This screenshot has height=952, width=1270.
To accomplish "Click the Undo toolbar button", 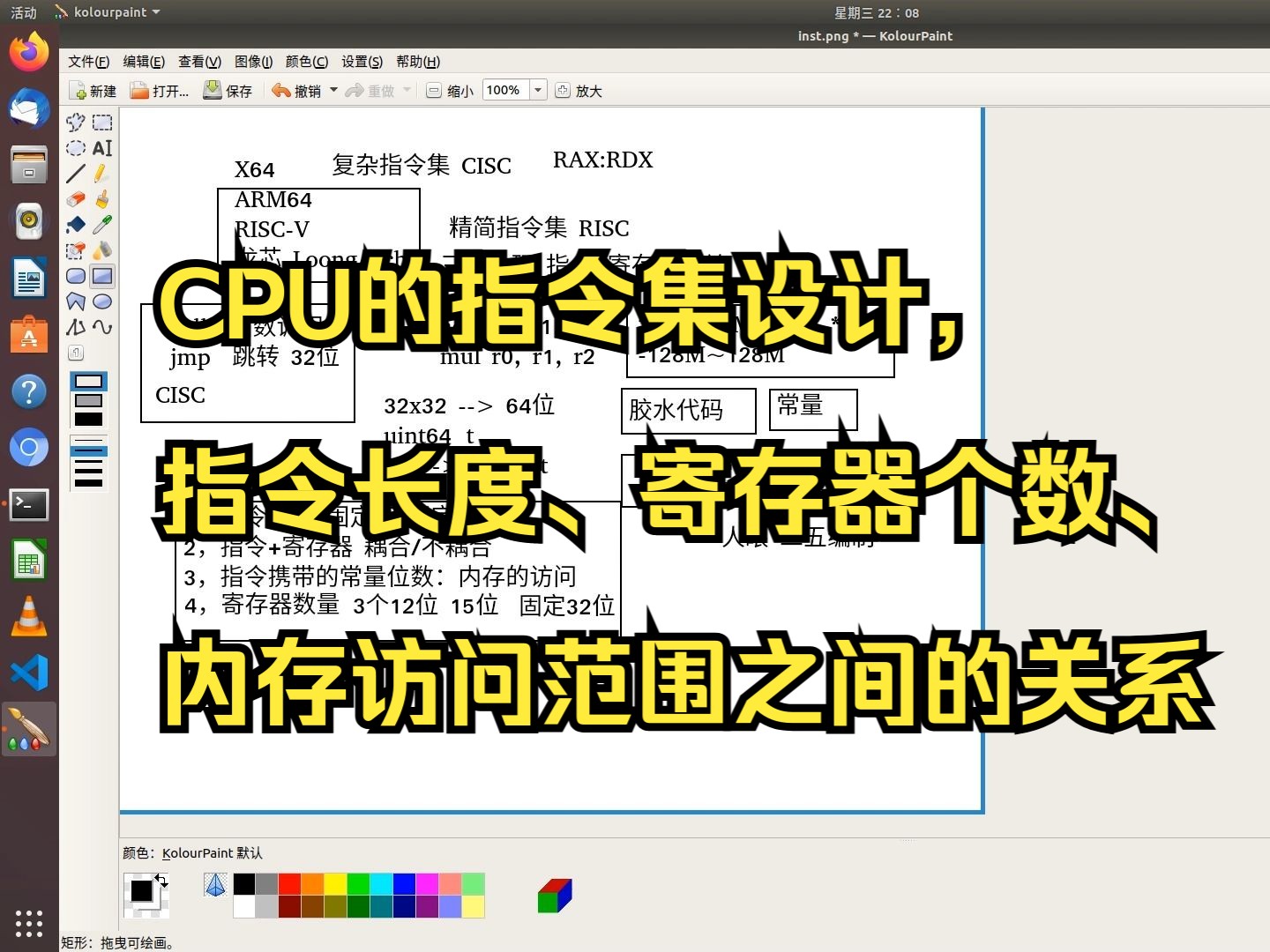I will (296, 91).
